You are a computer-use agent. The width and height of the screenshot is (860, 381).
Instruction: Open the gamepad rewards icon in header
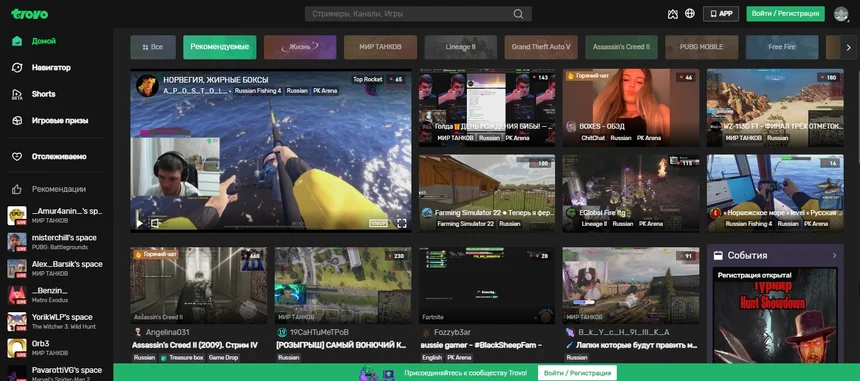click(x=672, y=14)
